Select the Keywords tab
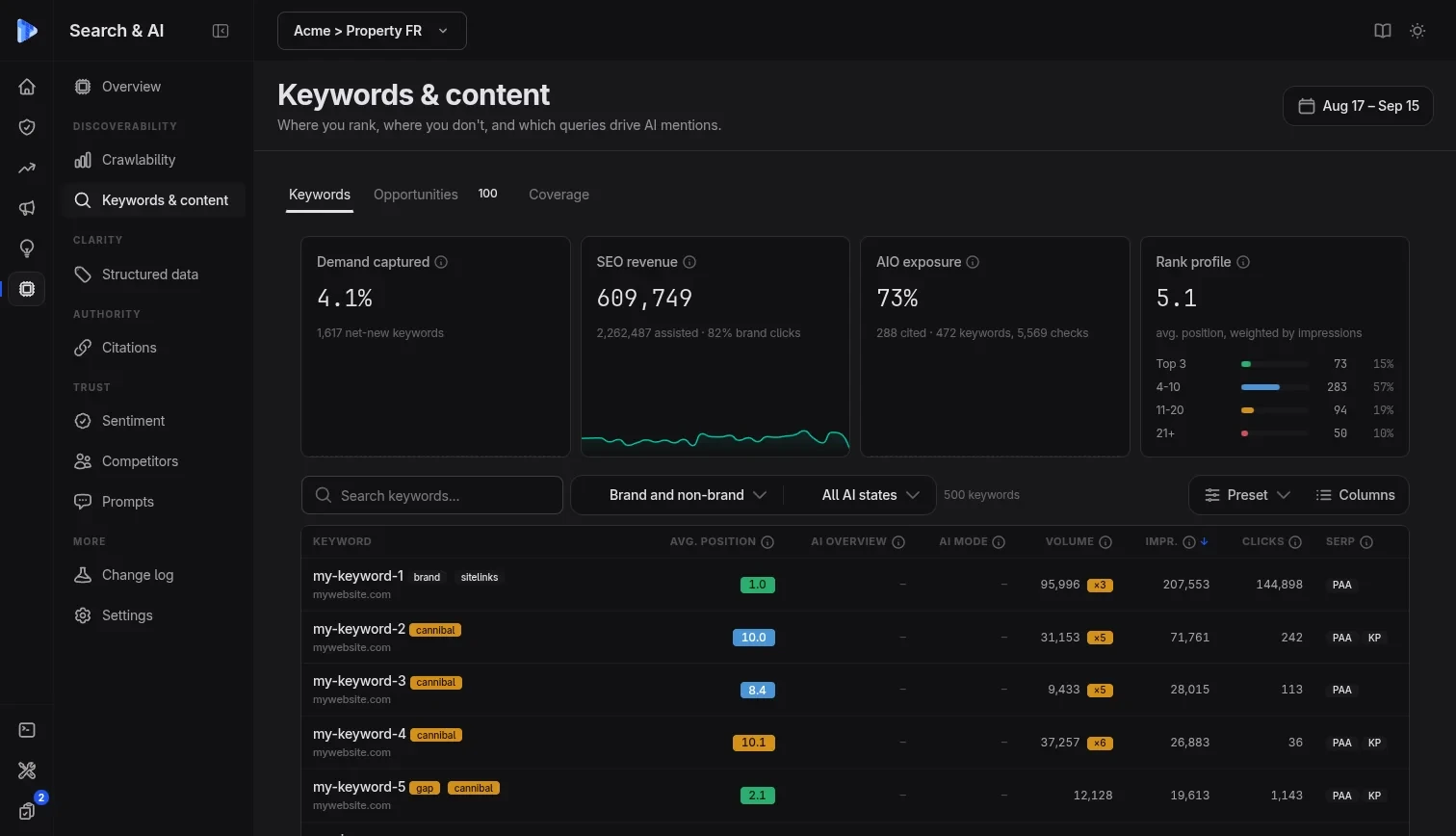The width and height of the screenshot is (1456, 836). click(x=320, y=195)
